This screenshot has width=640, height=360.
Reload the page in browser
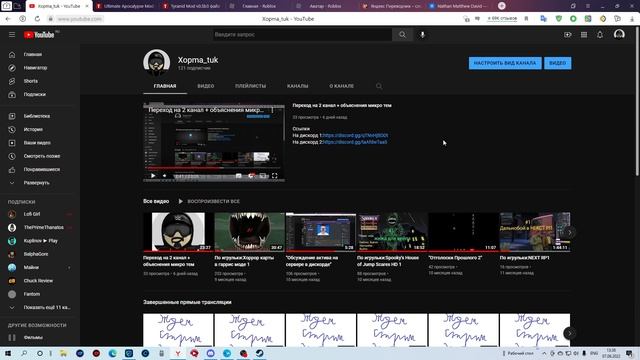point(37,19)
